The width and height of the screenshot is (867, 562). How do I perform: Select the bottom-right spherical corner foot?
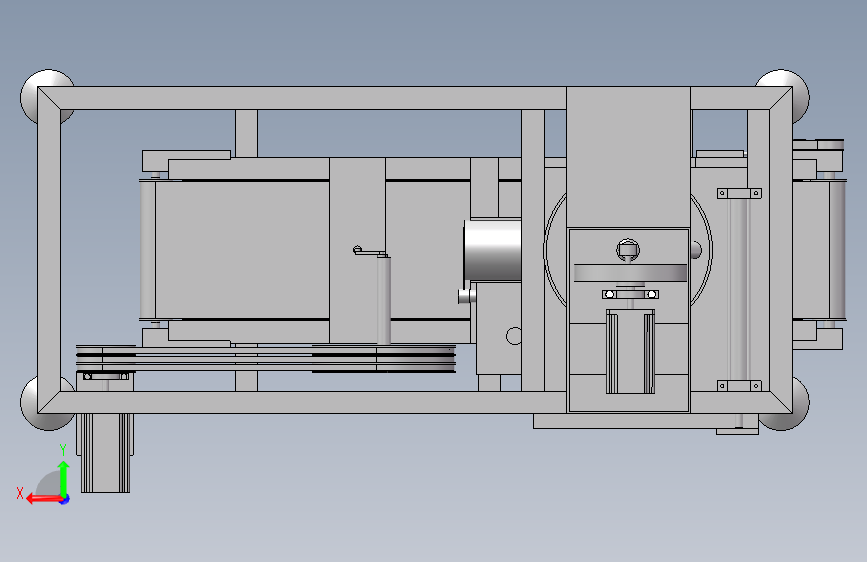783,403
